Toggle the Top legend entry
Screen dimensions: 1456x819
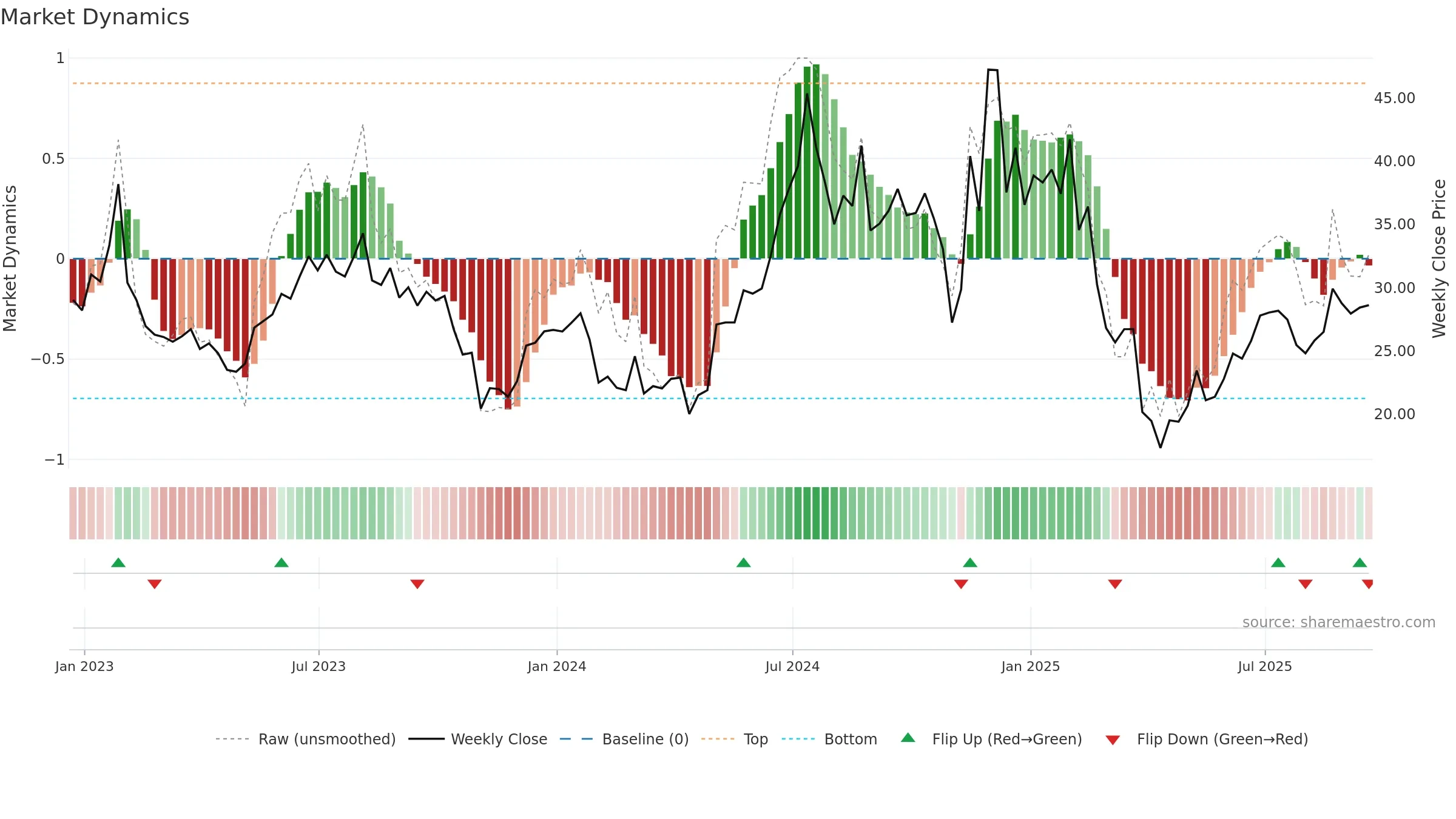click(x=734, y=739)
